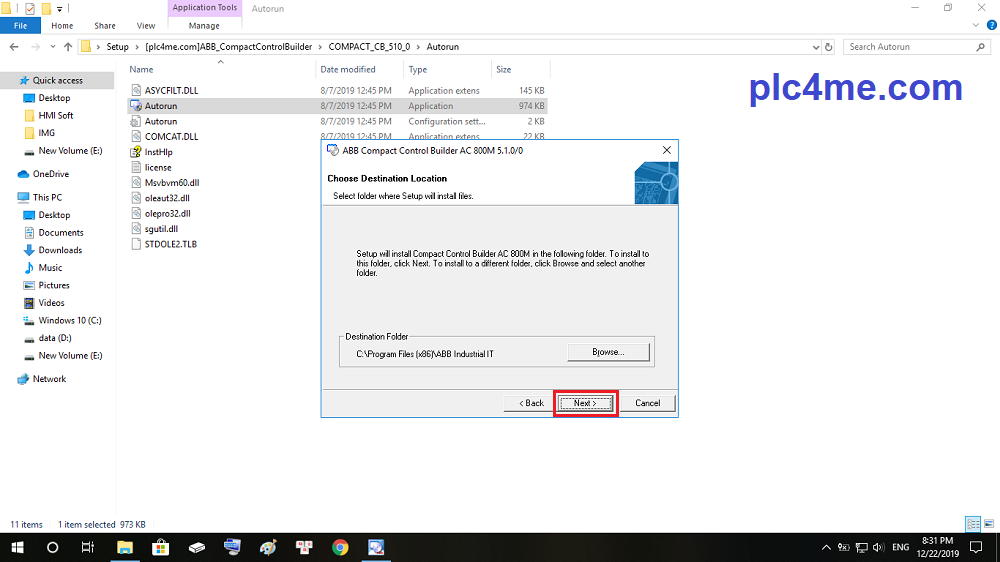Expand the ribbon chevron
Image resolution: width=1000 pixels, height=562 pixels.
point(975,26)
